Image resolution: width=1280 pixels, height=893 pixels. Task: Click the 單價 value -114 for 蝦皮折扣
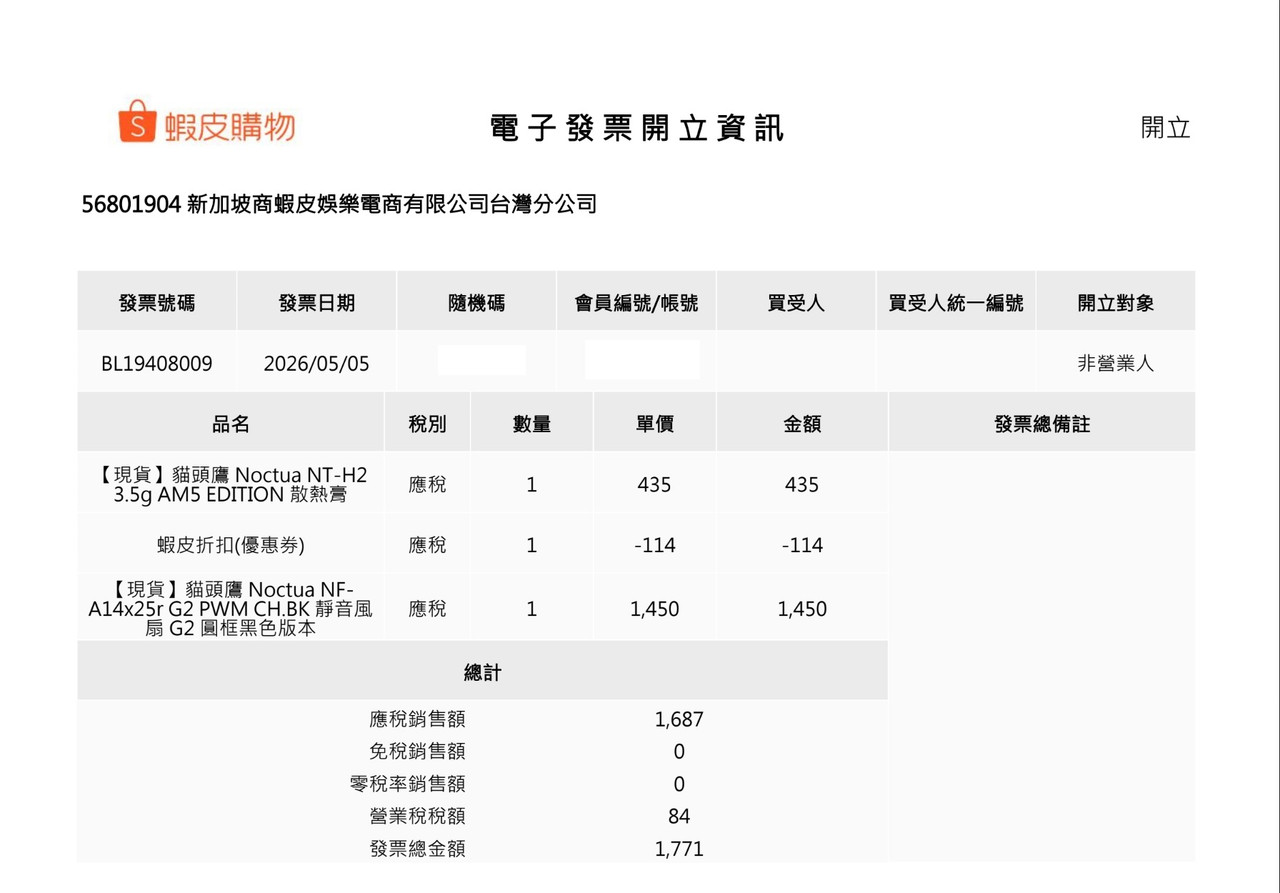point(654,545)
